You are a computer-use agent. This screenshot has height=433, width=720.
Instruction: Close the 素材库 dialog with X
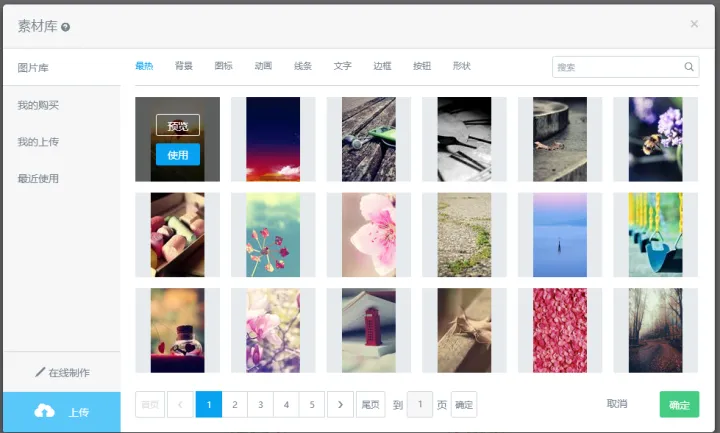tap(694, 24)
